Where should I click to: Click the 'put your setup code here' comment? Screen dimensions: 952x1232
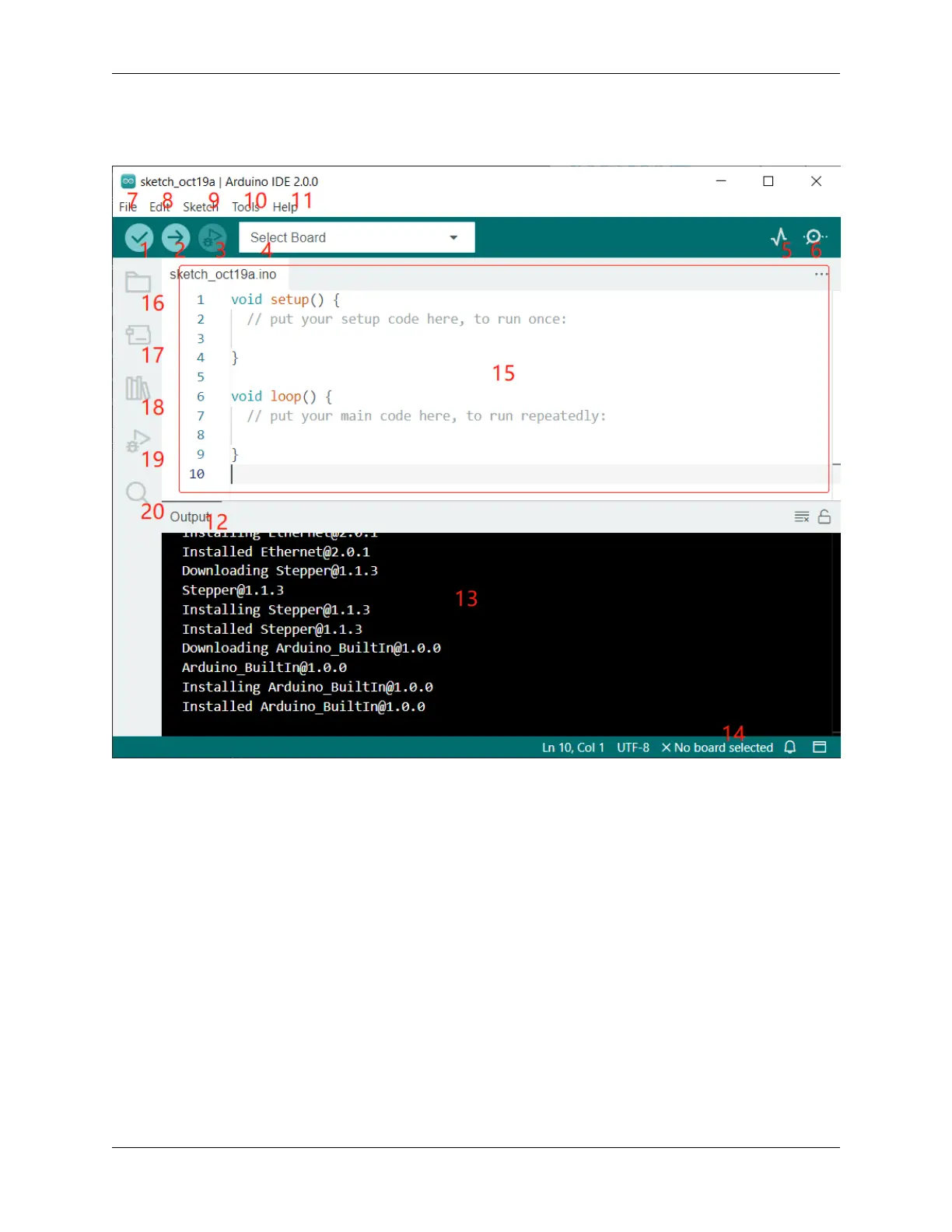(407, 319)
